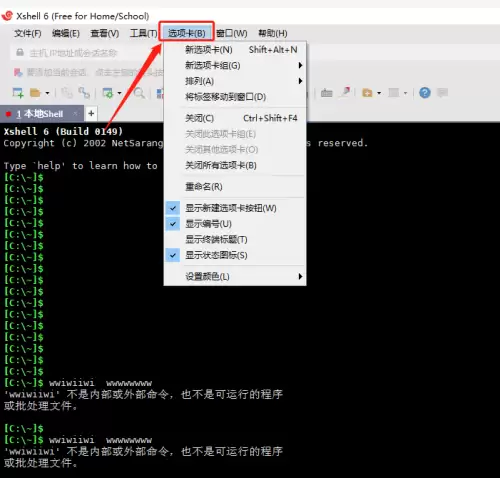This screenshot has height=478, width=500.
Task: Expand the 新选项卡组(G) submenu
Action: (235, 65)
